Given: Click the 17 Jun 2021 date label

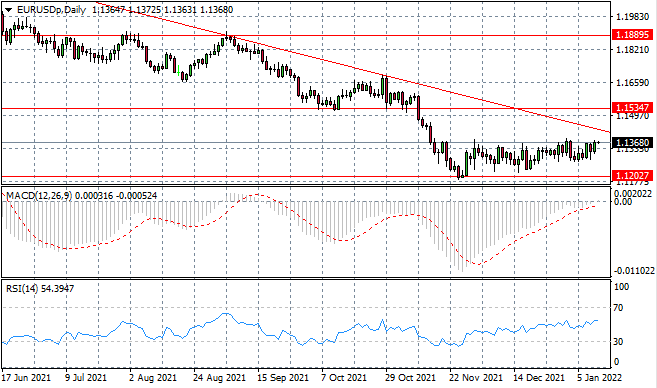Looking at the screenshot, I should (26, 378).
